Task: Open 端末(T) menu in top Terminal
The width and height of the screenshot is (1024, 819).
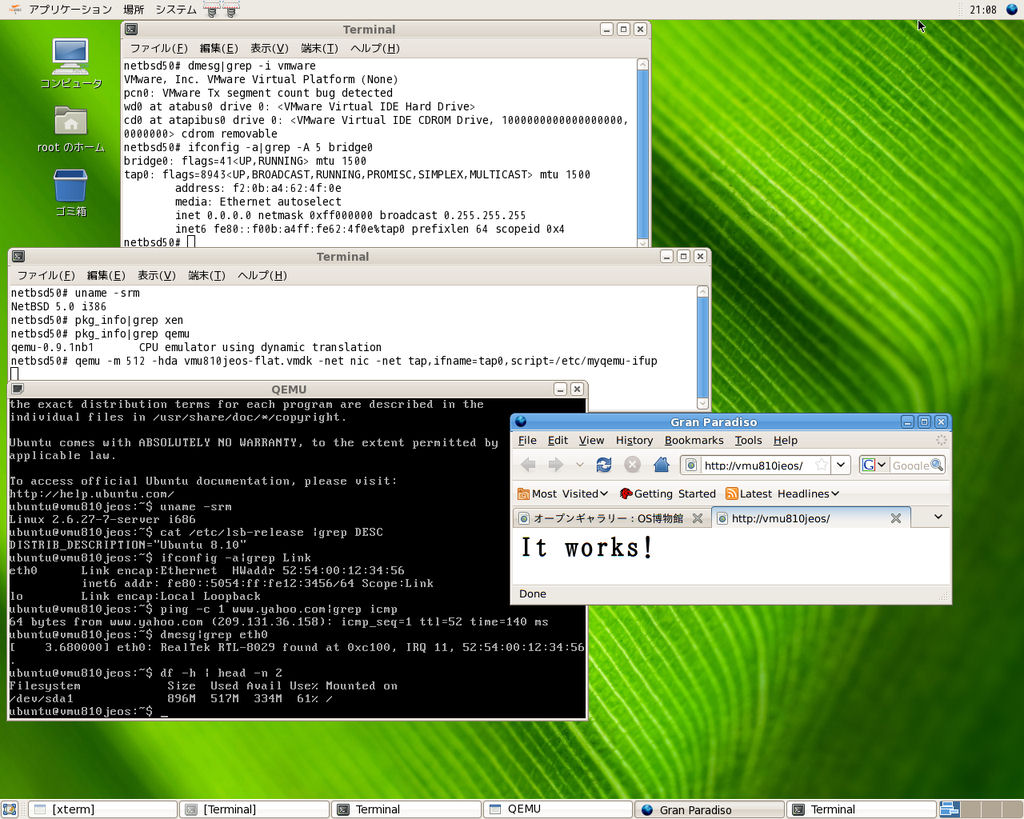Action: pos(319,48)
